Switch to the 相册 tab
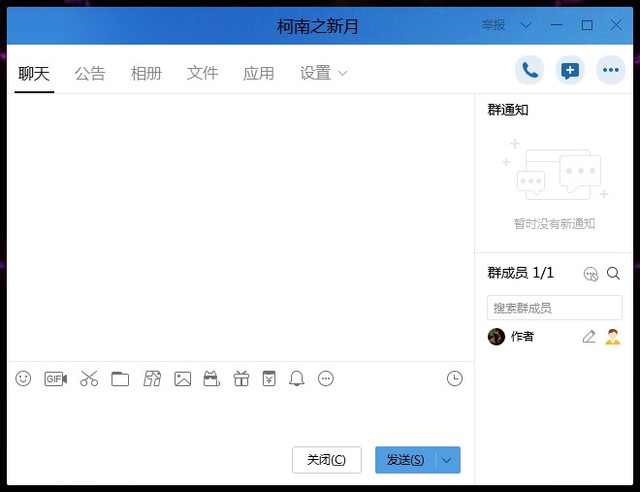Screen dimensions: 640x492 click(x=146, y=73)
